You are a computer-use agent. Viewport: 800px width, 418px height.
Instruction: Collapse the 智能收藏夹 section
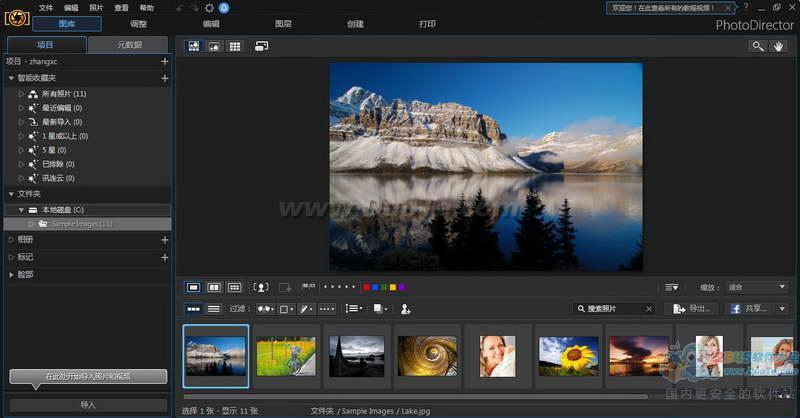[x=11, y=78]
